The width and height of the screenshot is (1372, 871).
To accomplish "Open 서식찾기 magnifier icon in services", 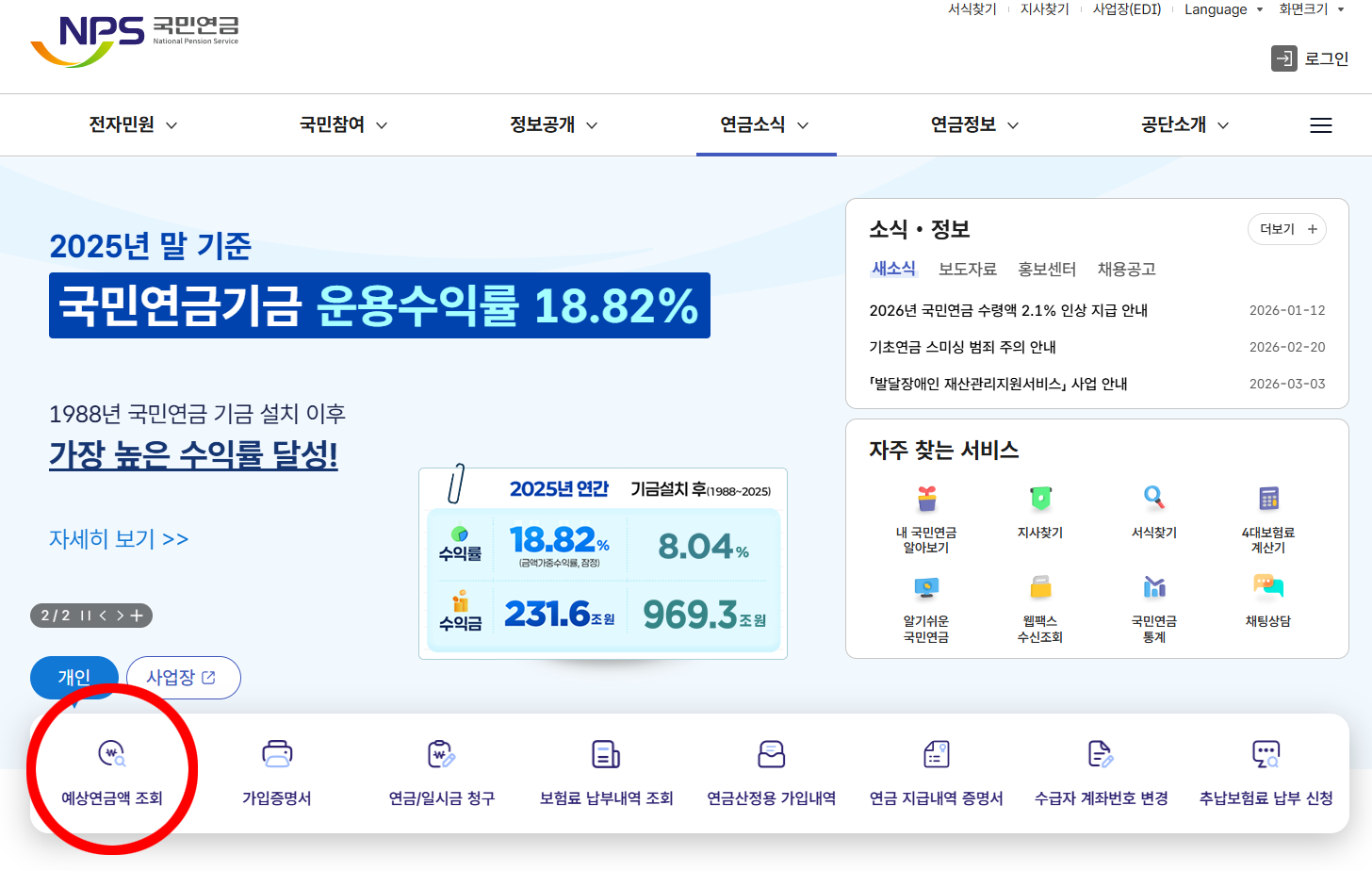I will point(1154,498).
